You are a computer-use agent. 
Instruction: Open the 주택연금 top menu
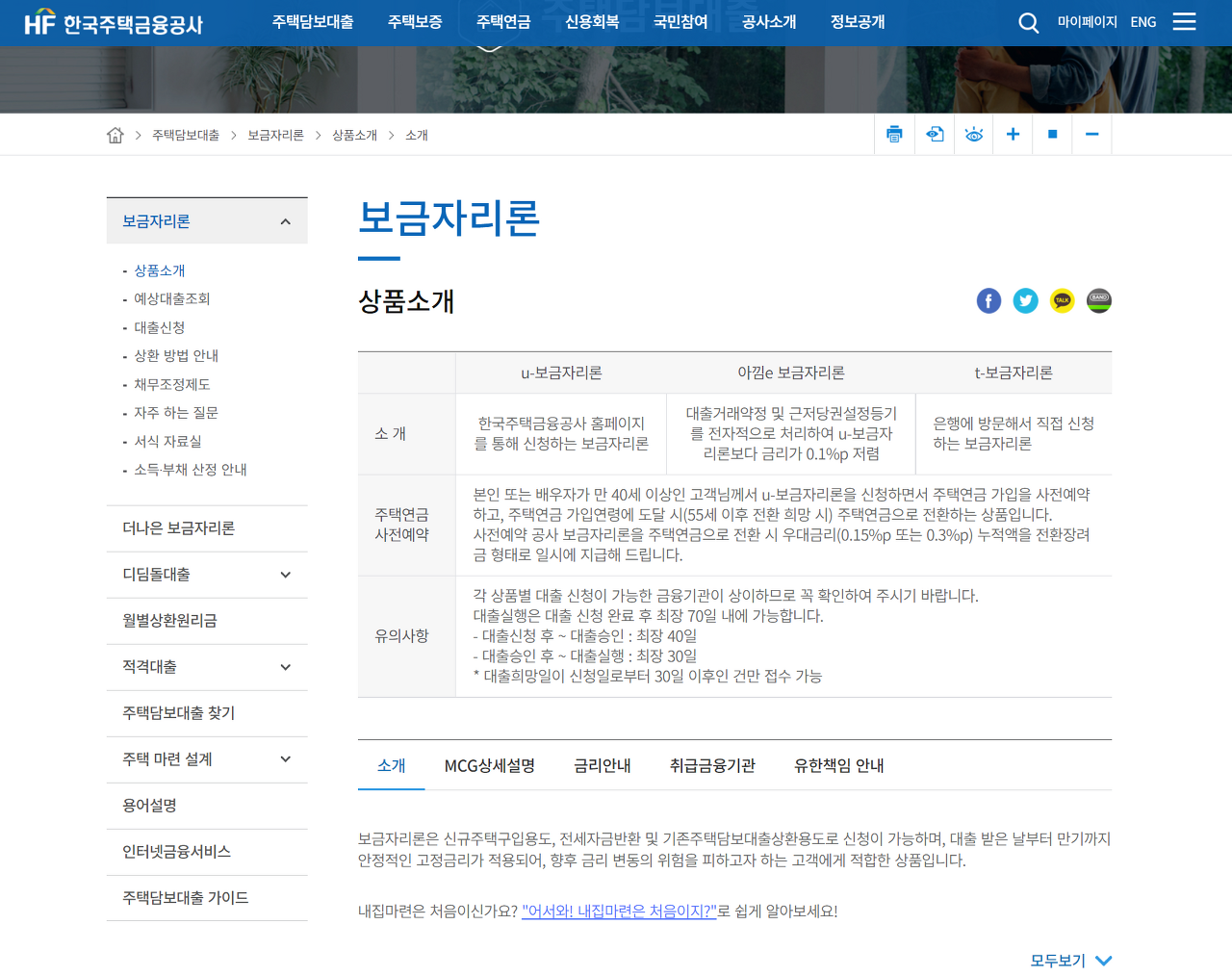pos(503,22)
